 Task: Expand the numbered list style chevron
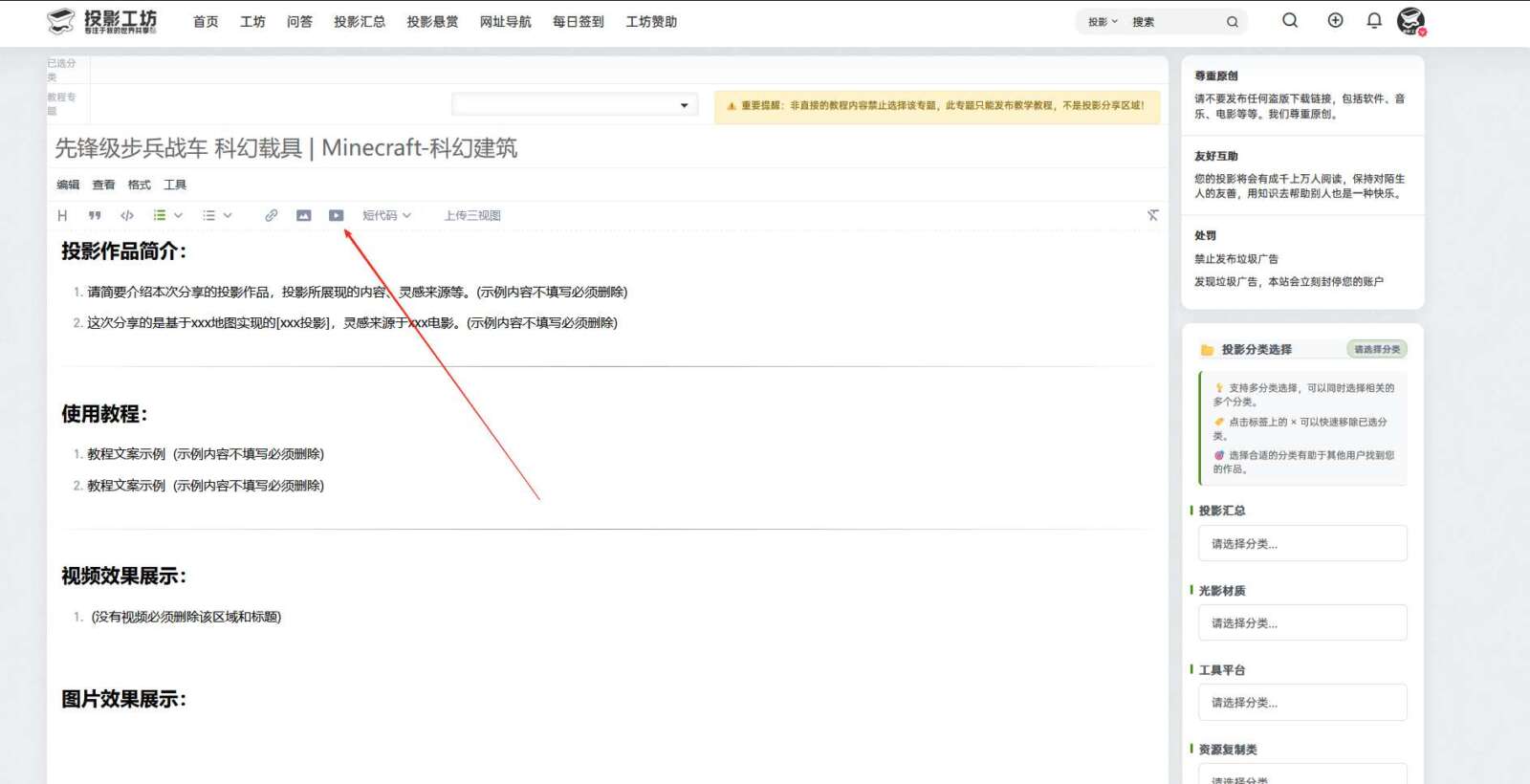[178, 215]
